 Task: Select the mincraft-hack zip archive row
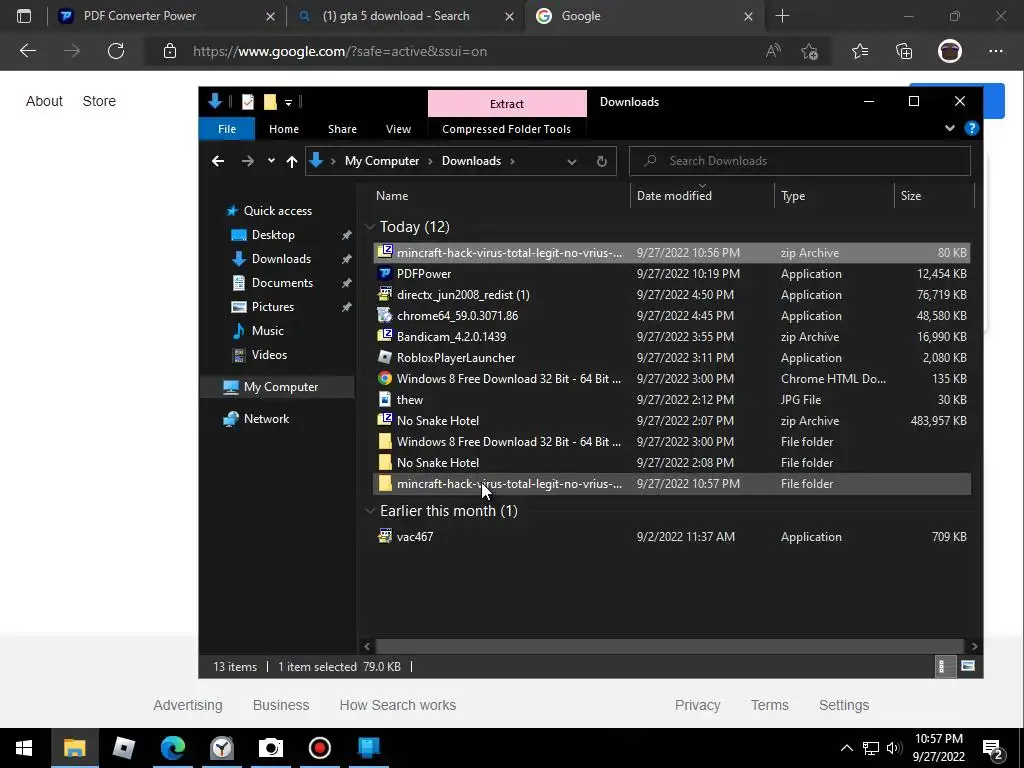[671, 253]
